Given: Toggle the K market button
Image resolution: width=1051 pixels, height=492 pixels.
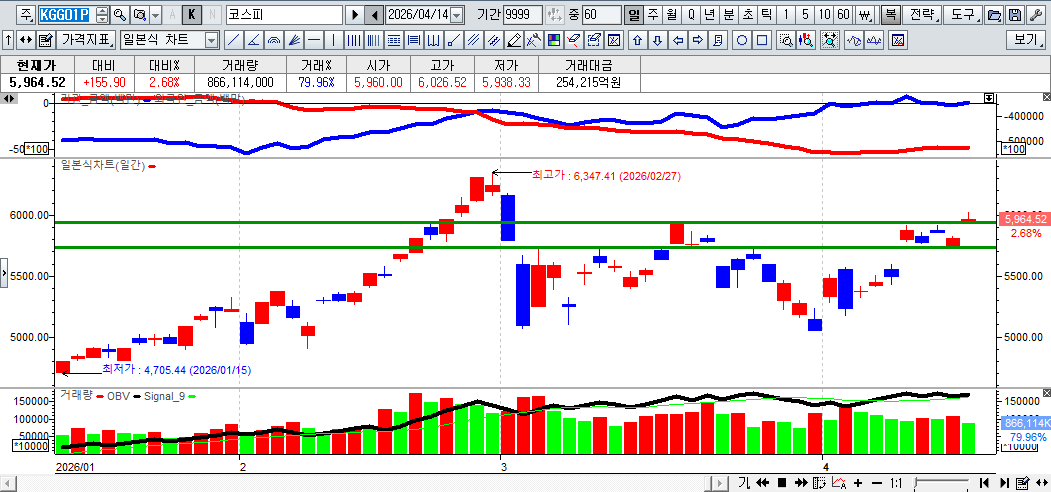Looking at the screenshot, I should 193,15.
